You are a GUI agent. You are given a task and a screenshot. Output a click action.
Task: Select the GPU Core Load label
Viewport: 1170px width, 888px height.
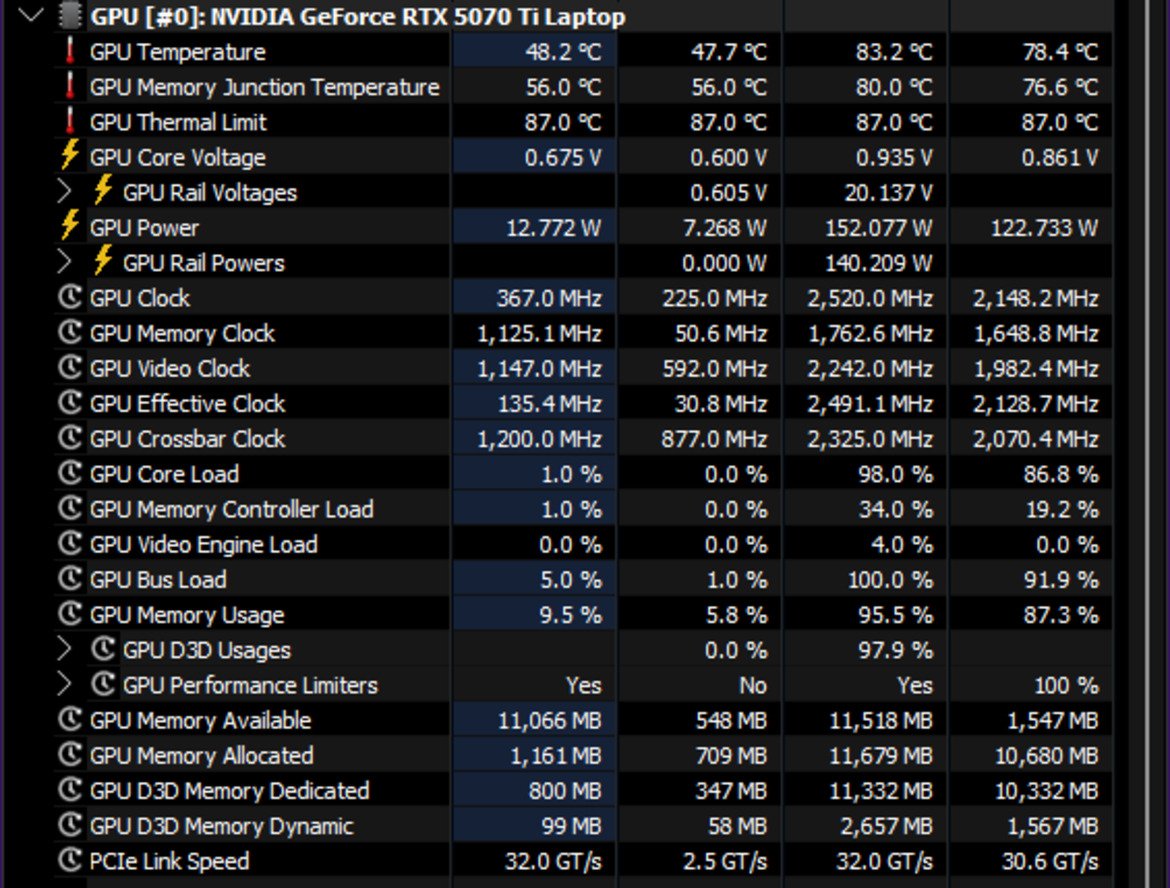(164, 474)
